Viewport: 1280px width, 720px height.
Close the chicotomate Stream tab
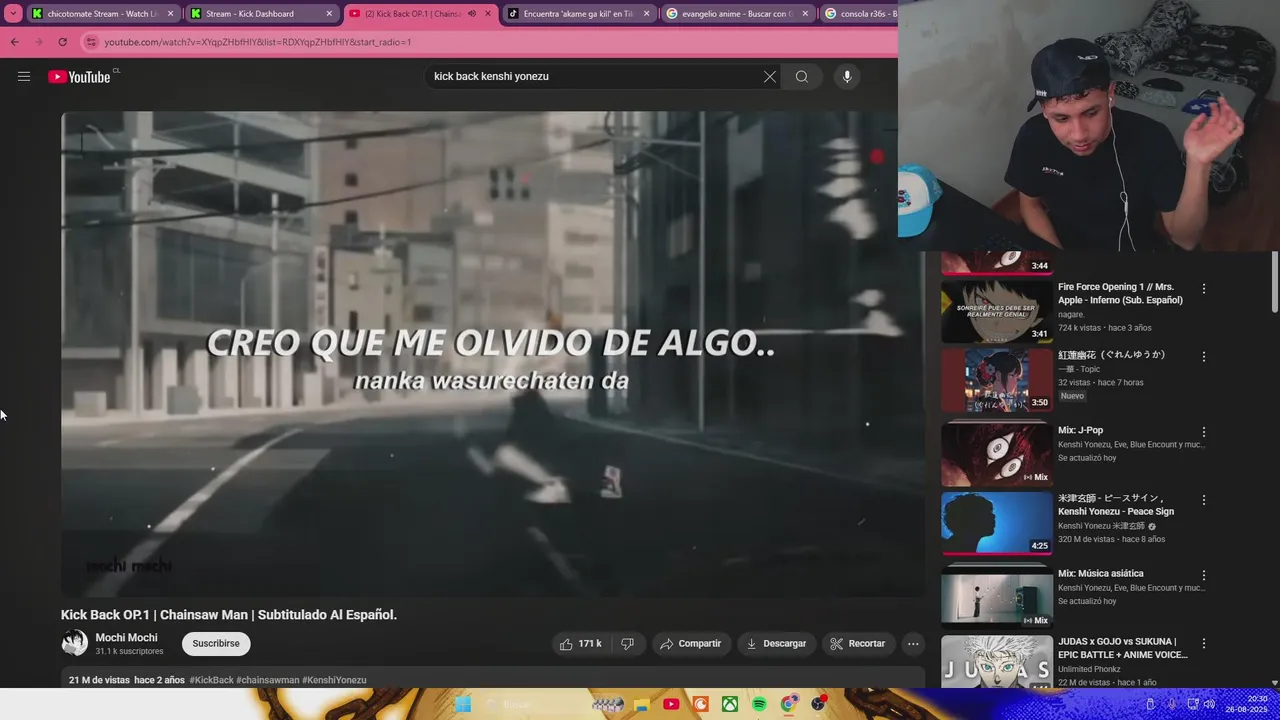tap(170, 14)
